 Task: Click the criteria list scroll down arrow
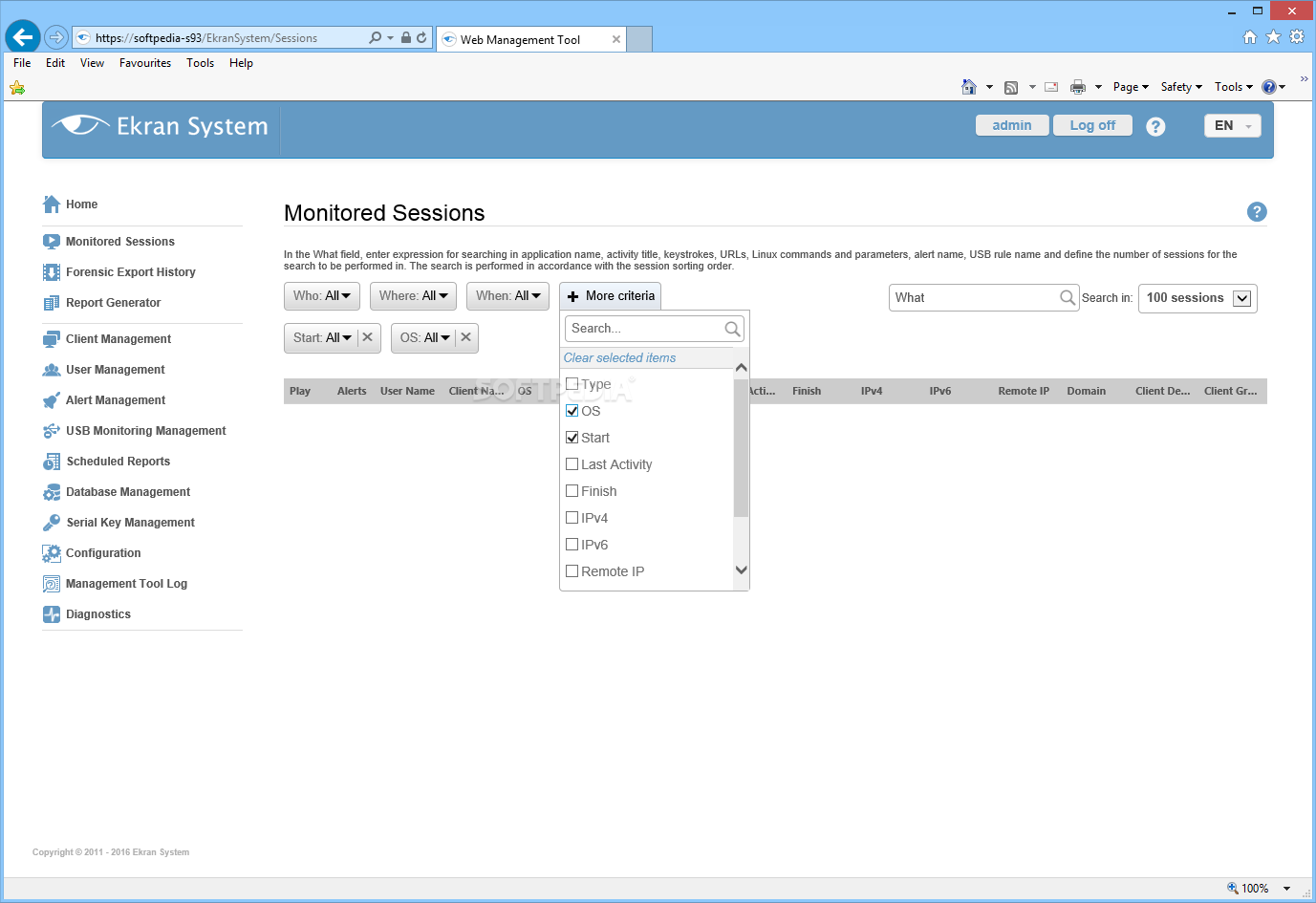[741, 570]
